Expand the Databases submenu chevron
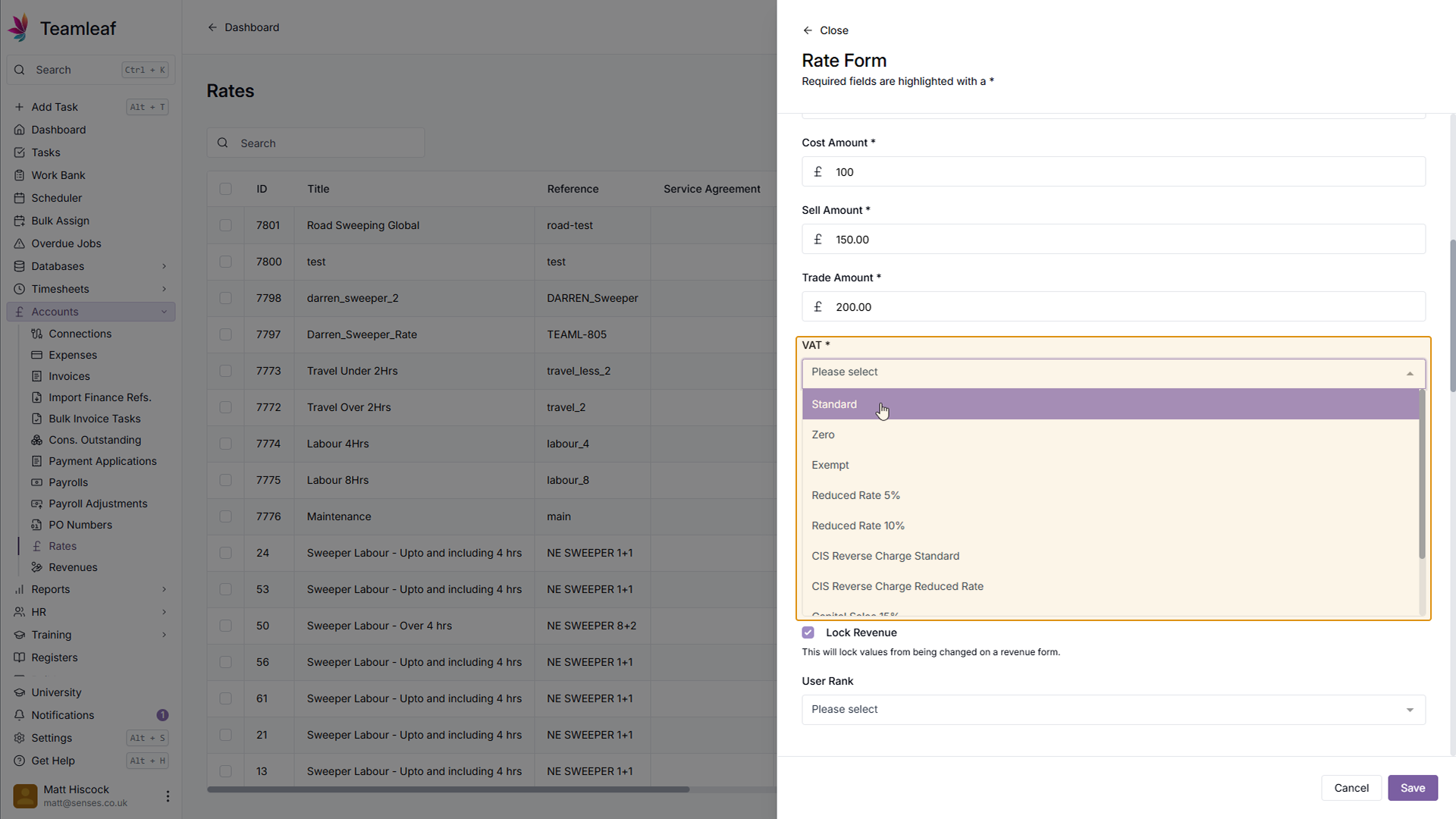 (x=164, y=266)
